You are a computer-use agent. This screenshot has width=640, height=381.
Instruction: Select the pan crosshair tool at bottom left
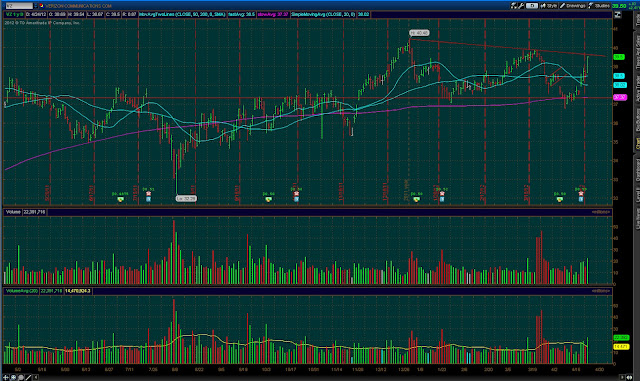click(6, 377)
